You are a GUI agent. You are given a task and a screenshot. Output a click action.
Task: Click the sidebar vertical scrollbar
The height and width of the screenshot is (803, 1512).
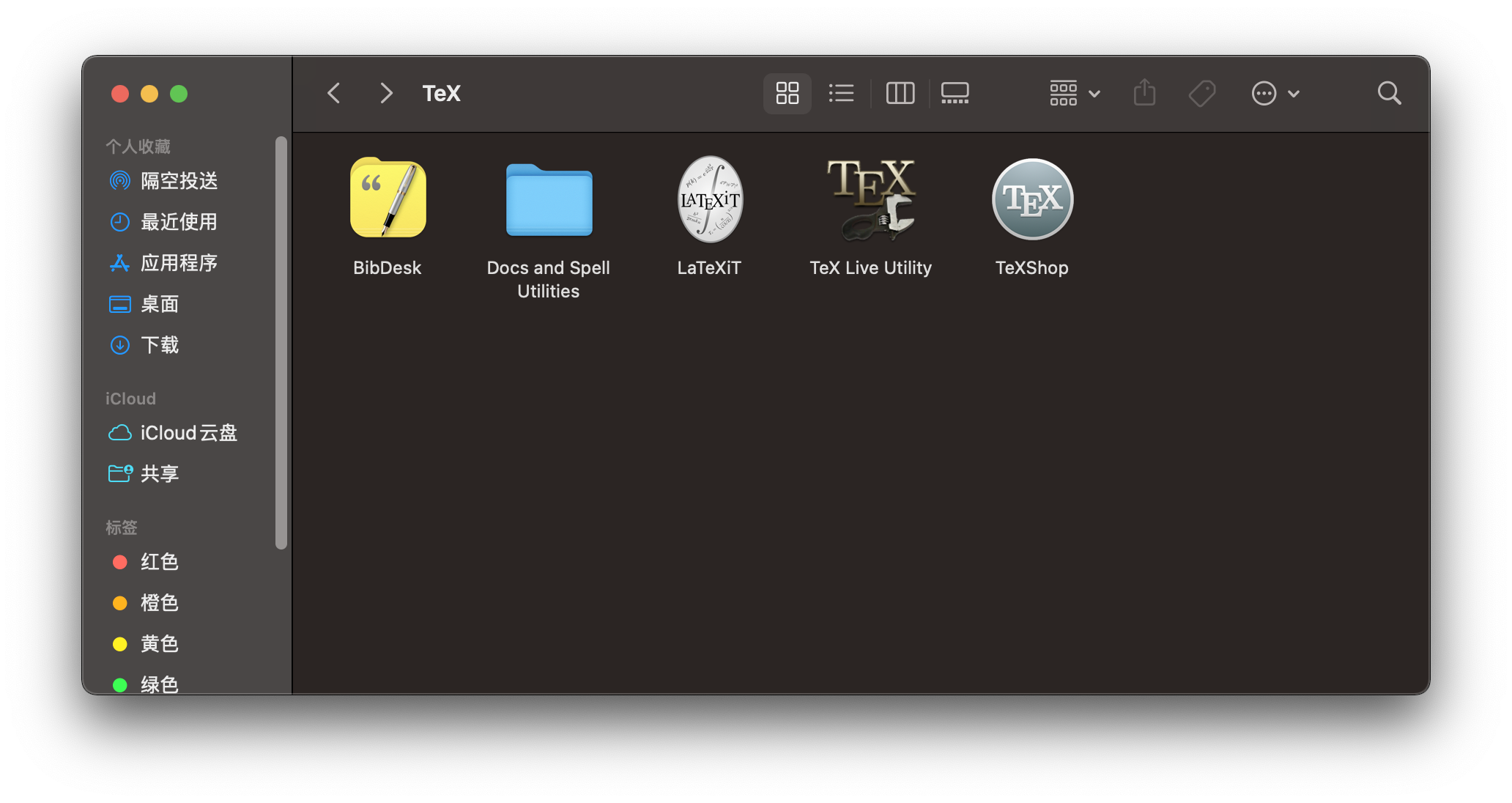[x=281, y=343]
